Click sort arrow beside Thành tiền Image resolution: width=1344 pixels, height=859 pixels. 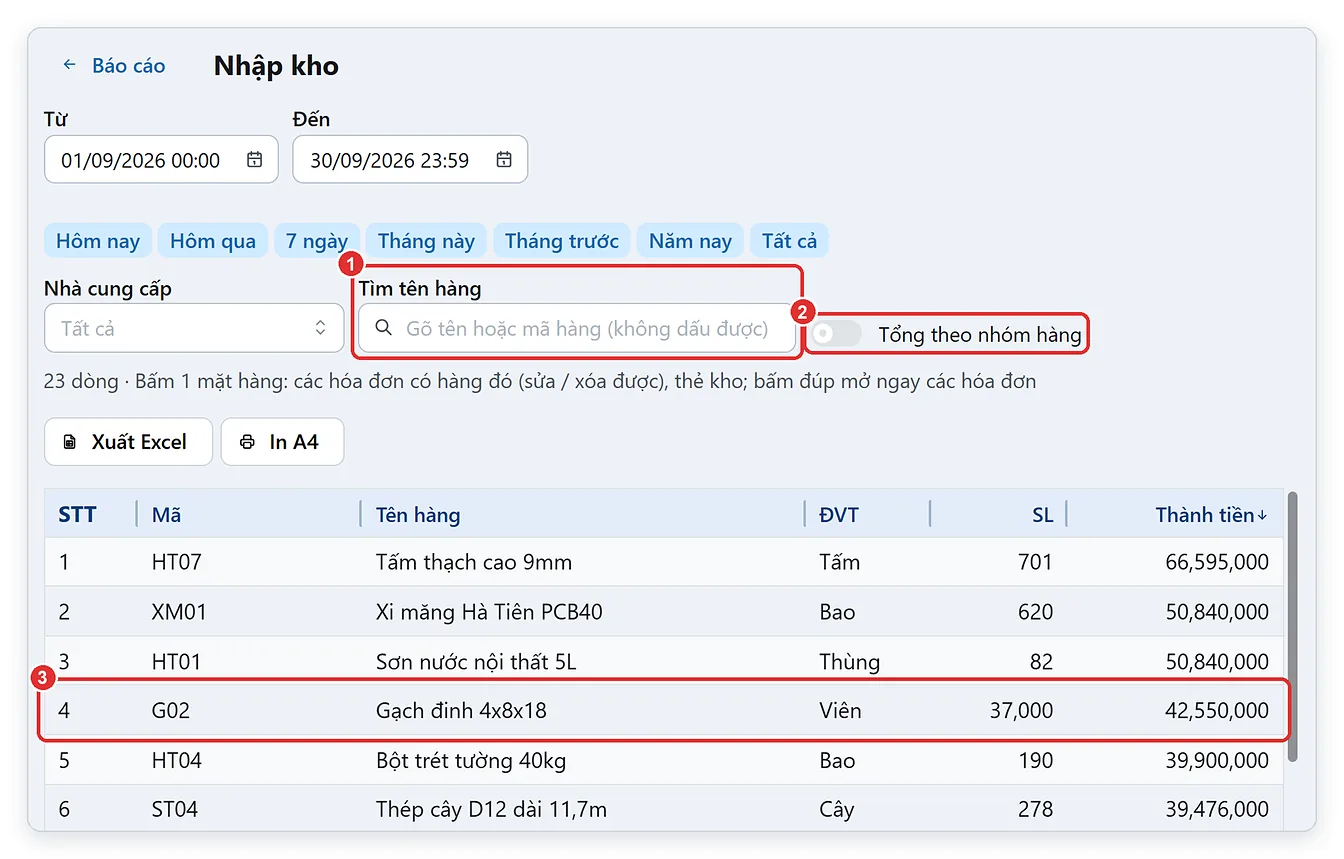click(1263, 515)
